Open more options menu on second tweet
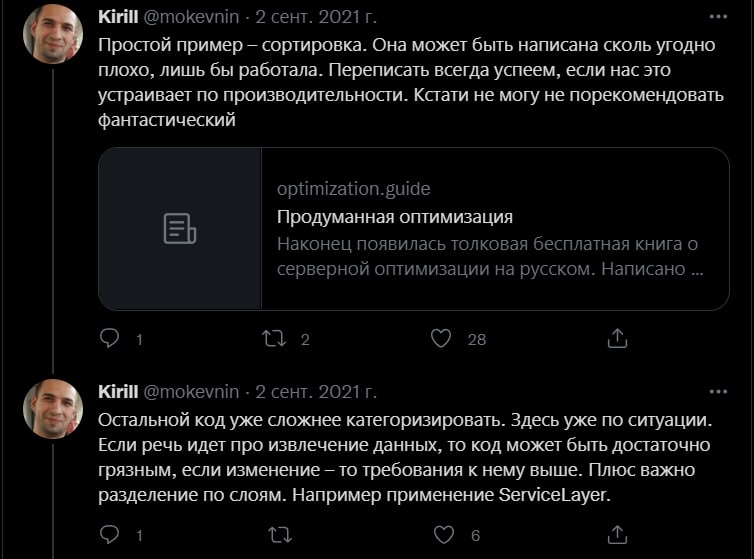754x559 pixels. coord(718,391)
